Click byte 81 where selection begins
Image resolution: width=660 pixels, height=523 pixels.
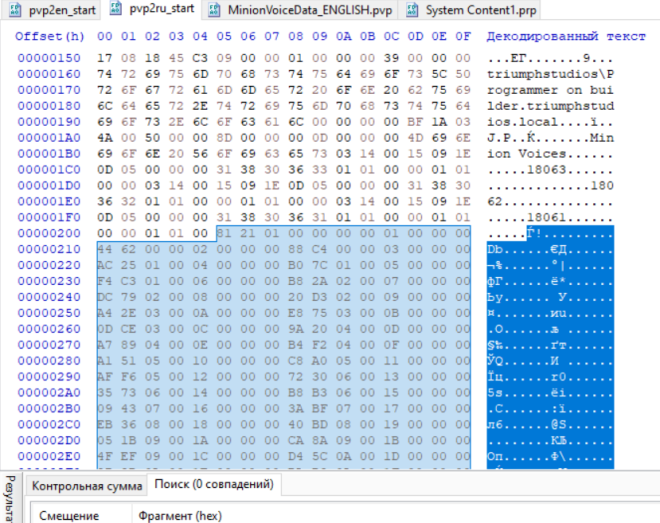tap(224, 234)
